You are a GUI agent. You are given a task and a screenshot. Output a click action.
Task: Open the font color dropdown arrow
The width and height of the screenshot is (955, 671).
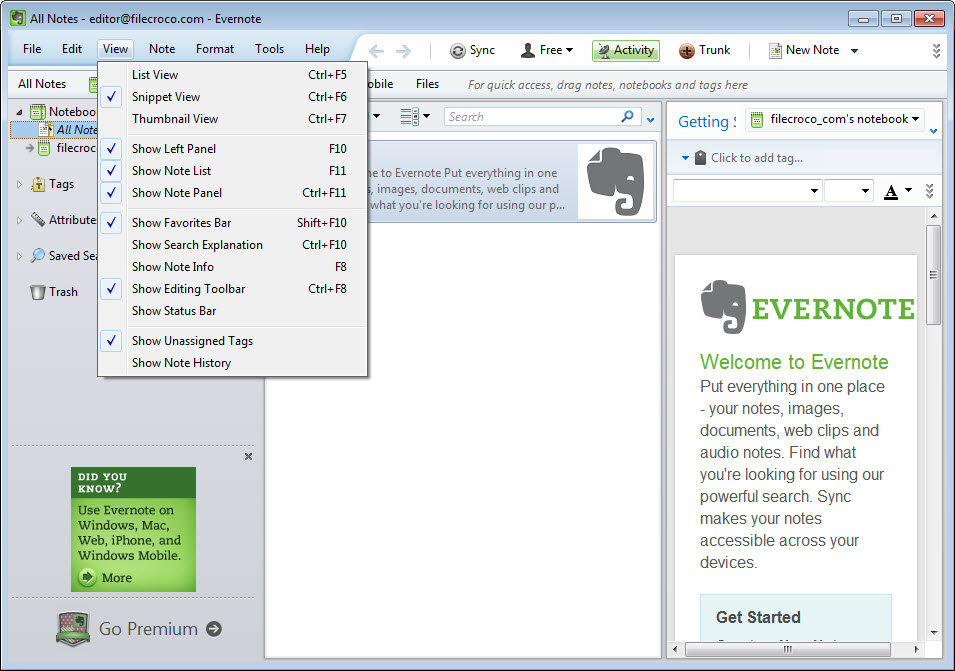pyautogui.click(x=909, y=191)
